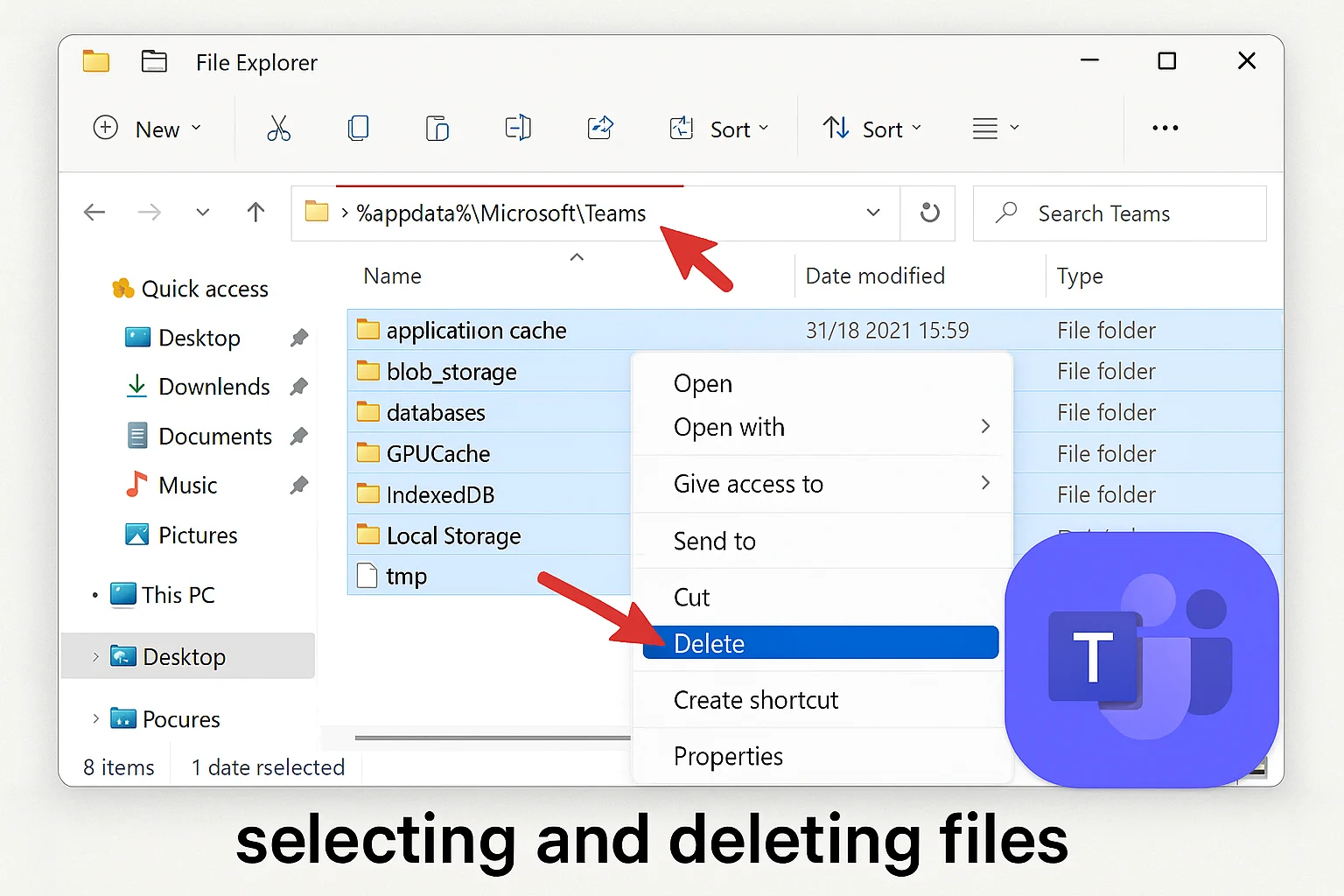Open Desktop under Quick access
Viewport: 1344px width, 896px height.
point(183,338)
